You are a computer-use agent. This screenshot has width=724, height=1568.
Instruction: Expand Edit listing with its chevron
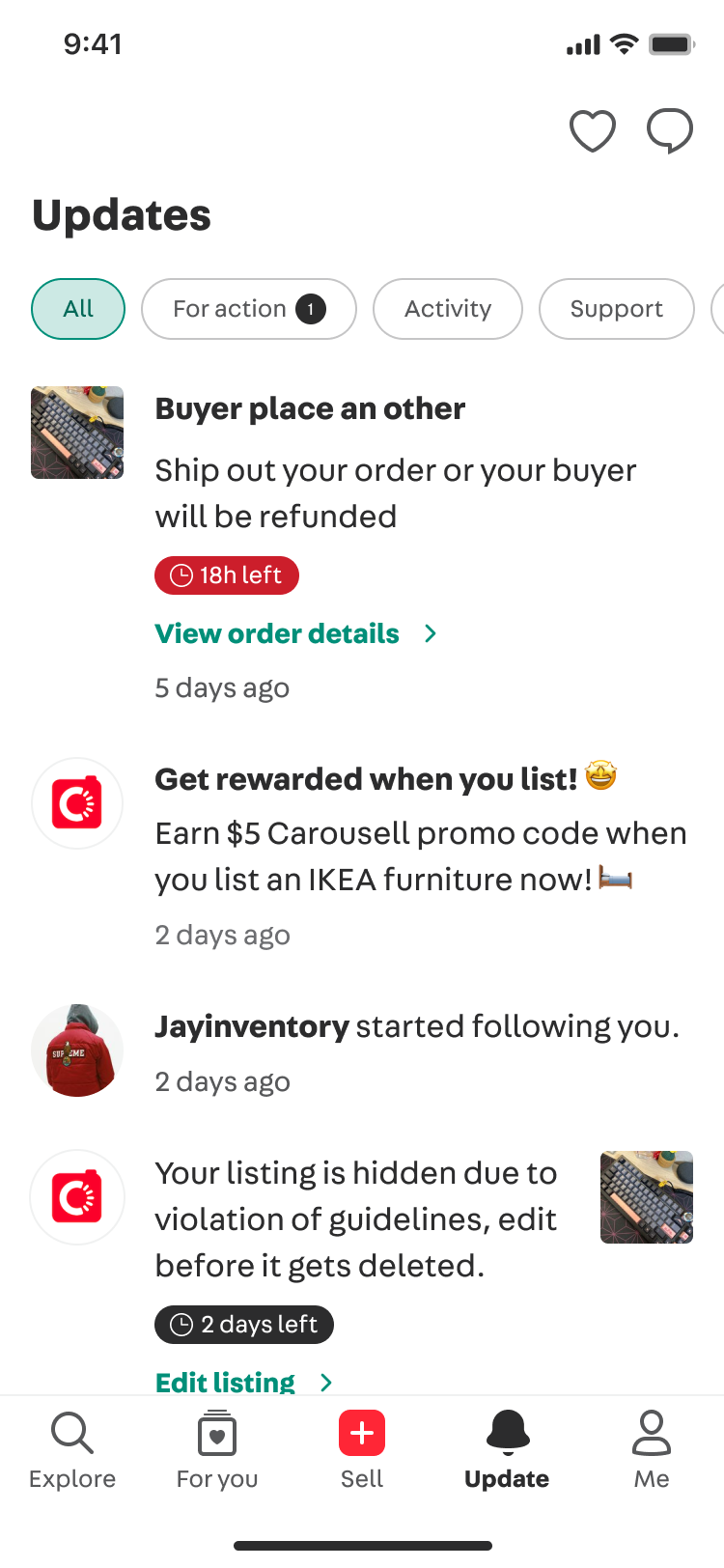pos(326,1383)
